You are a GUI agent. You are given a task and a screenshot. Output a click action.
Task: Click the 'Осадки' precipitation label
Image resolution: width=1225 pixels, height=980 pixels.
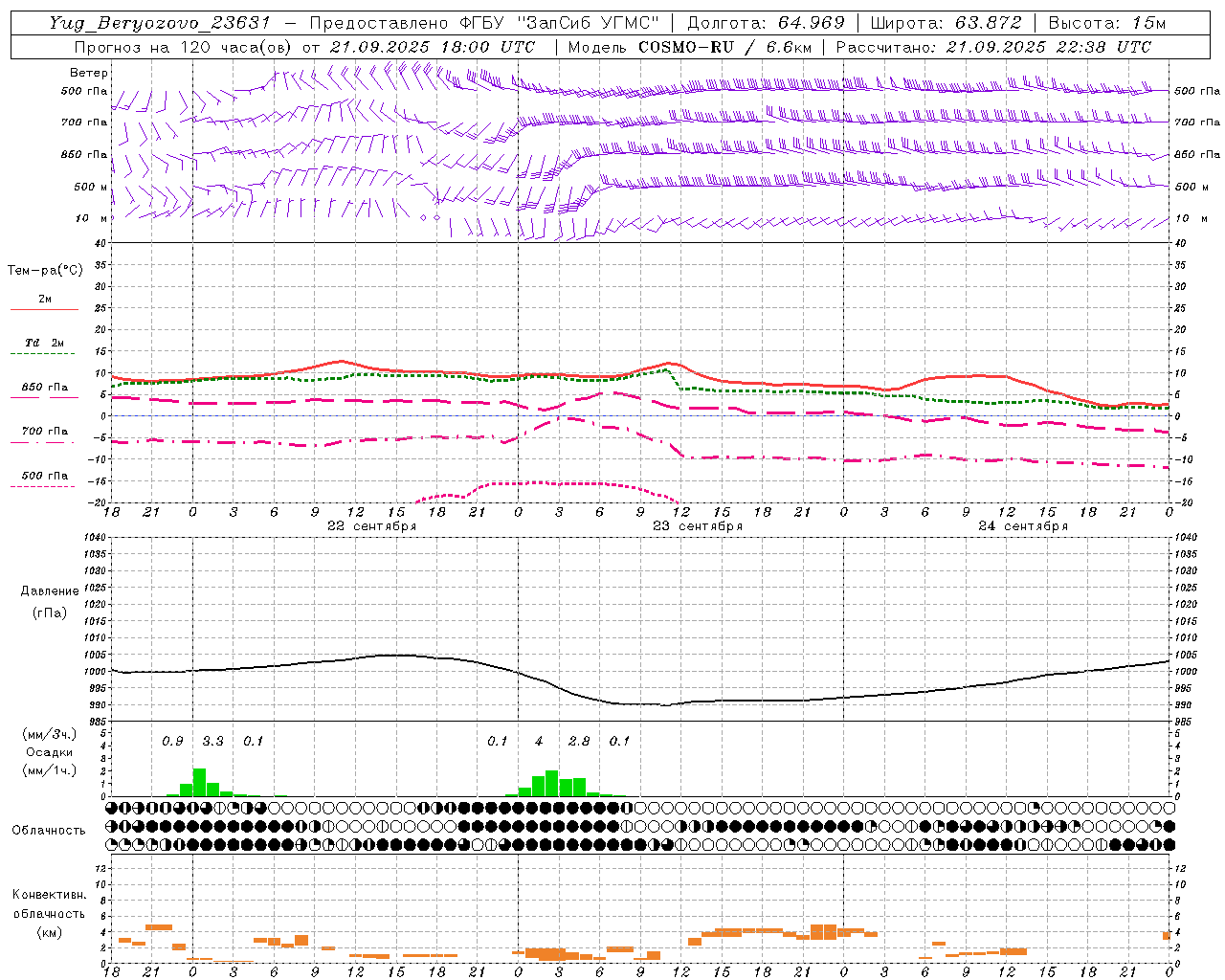pos(49,753)
